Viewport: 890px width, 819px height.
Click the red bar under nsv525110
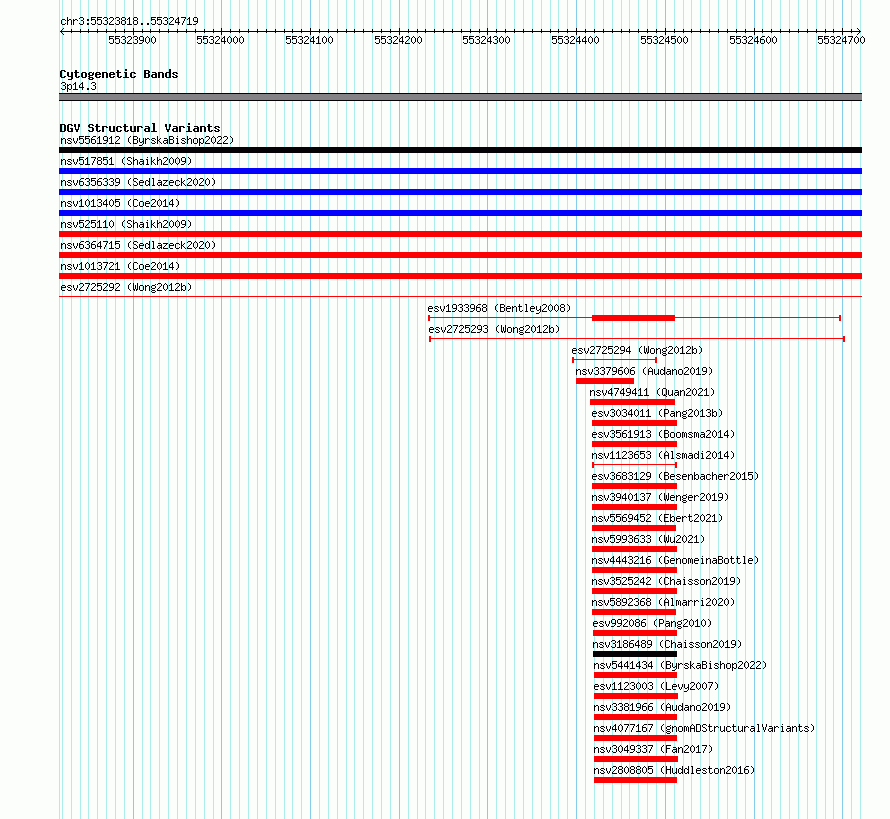[460, 234]
